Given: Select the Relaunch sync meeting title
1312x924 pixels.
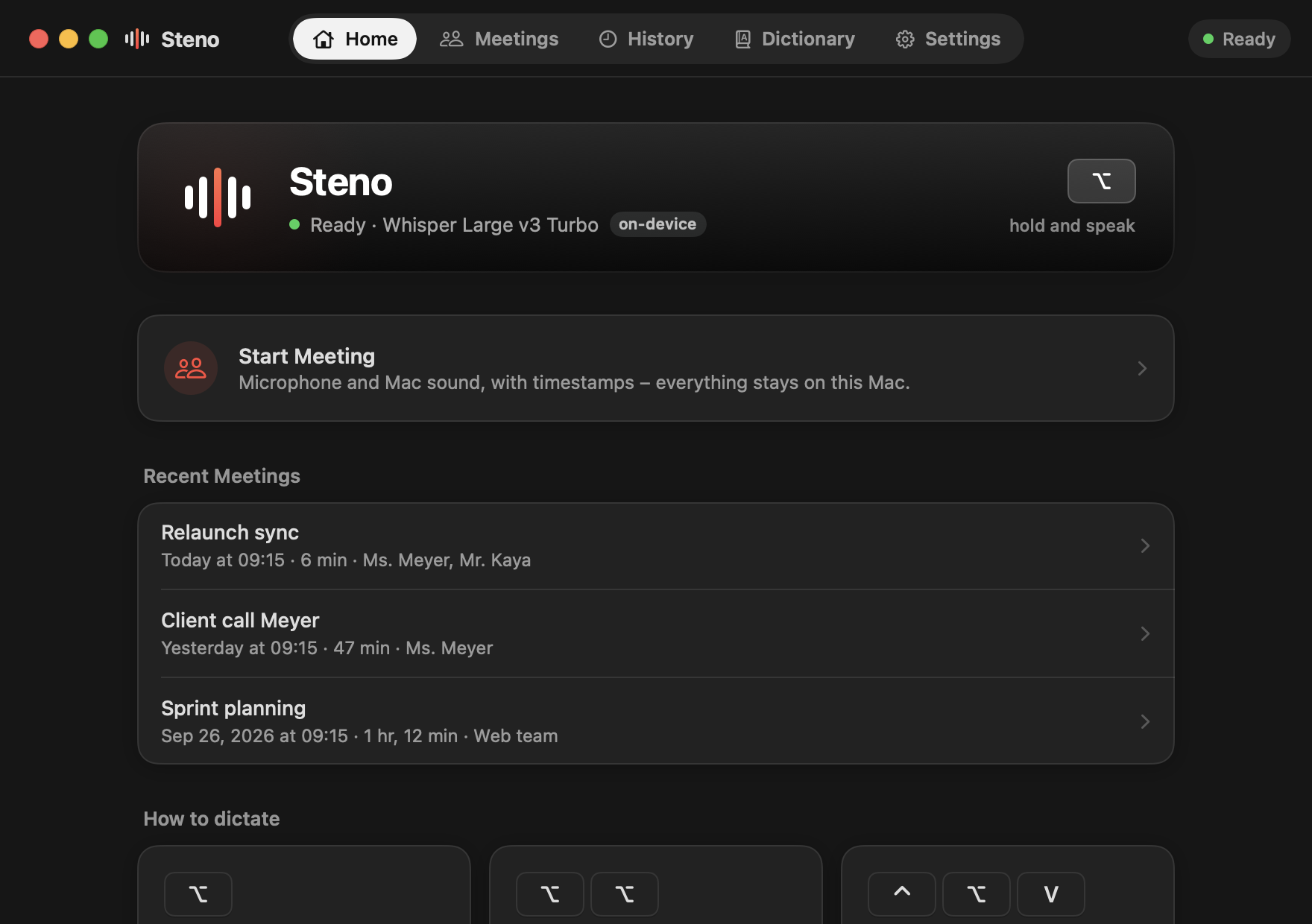Looking at the screenshot, I should pyautogui.click(x=230, y=533).
